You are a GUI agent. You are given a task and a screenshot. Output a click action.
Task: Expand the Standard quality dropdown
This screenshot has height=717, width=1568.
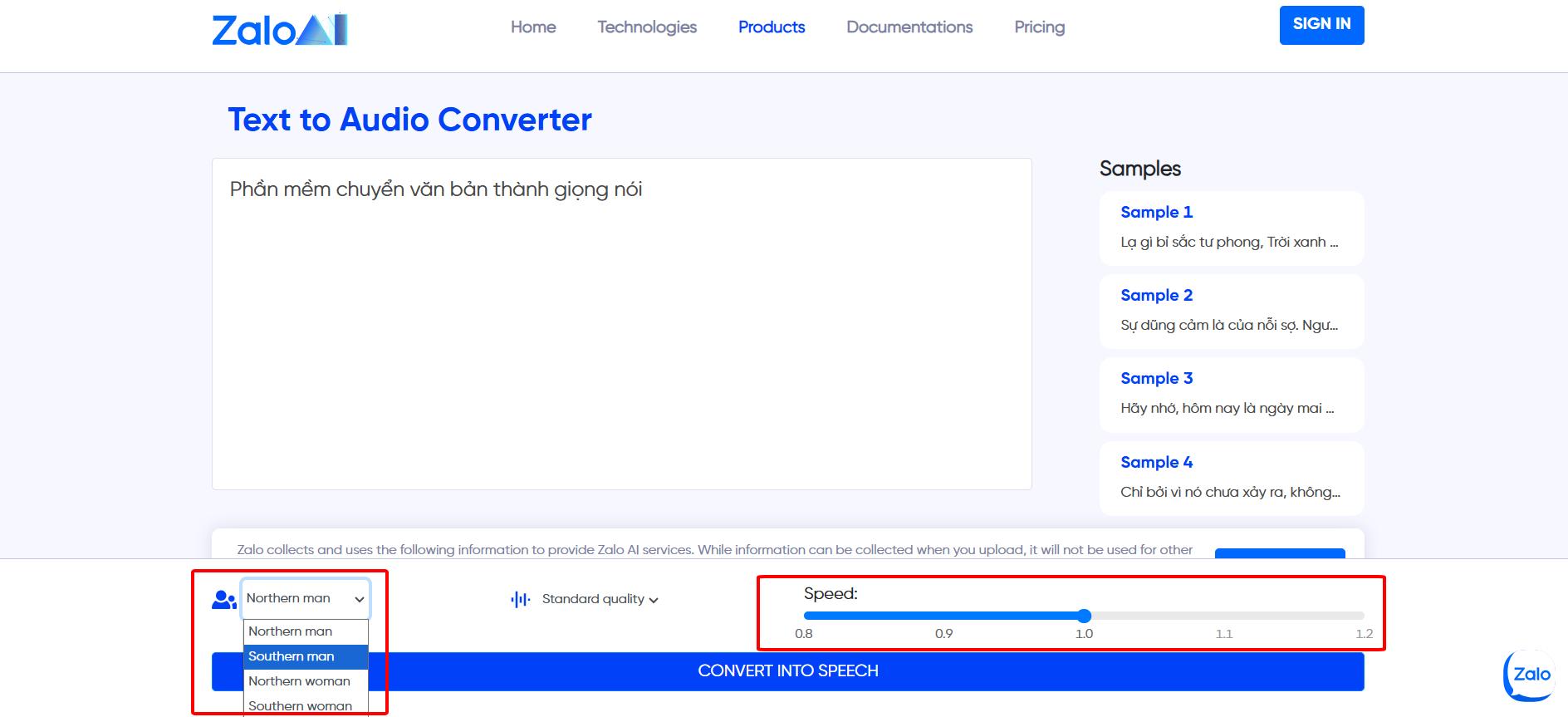pos(600,599)
